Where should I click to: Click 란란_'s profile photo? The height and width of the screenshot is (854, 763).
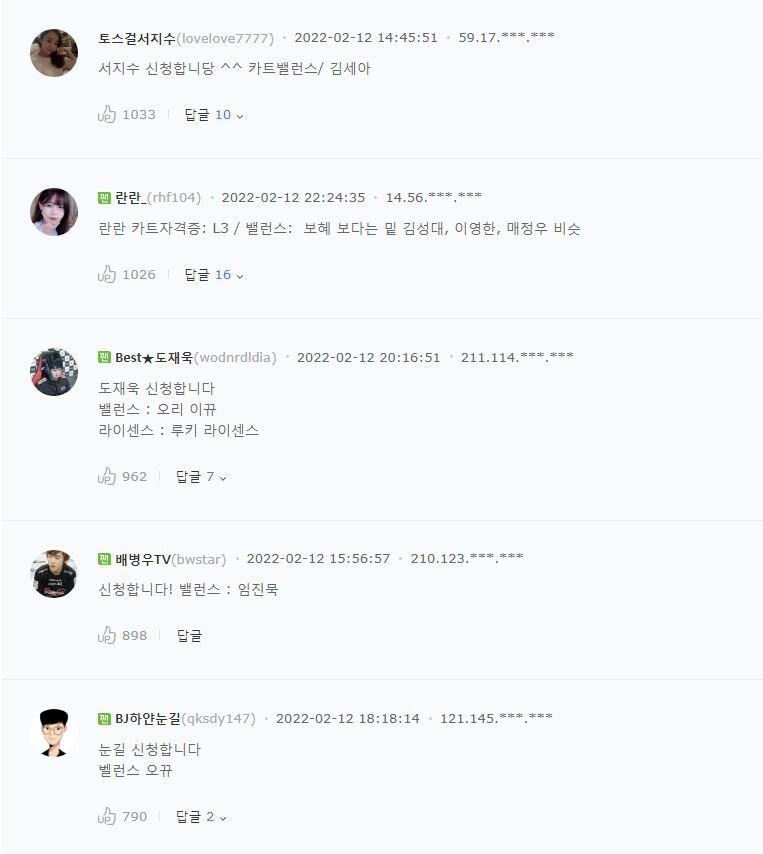point(54,212)
